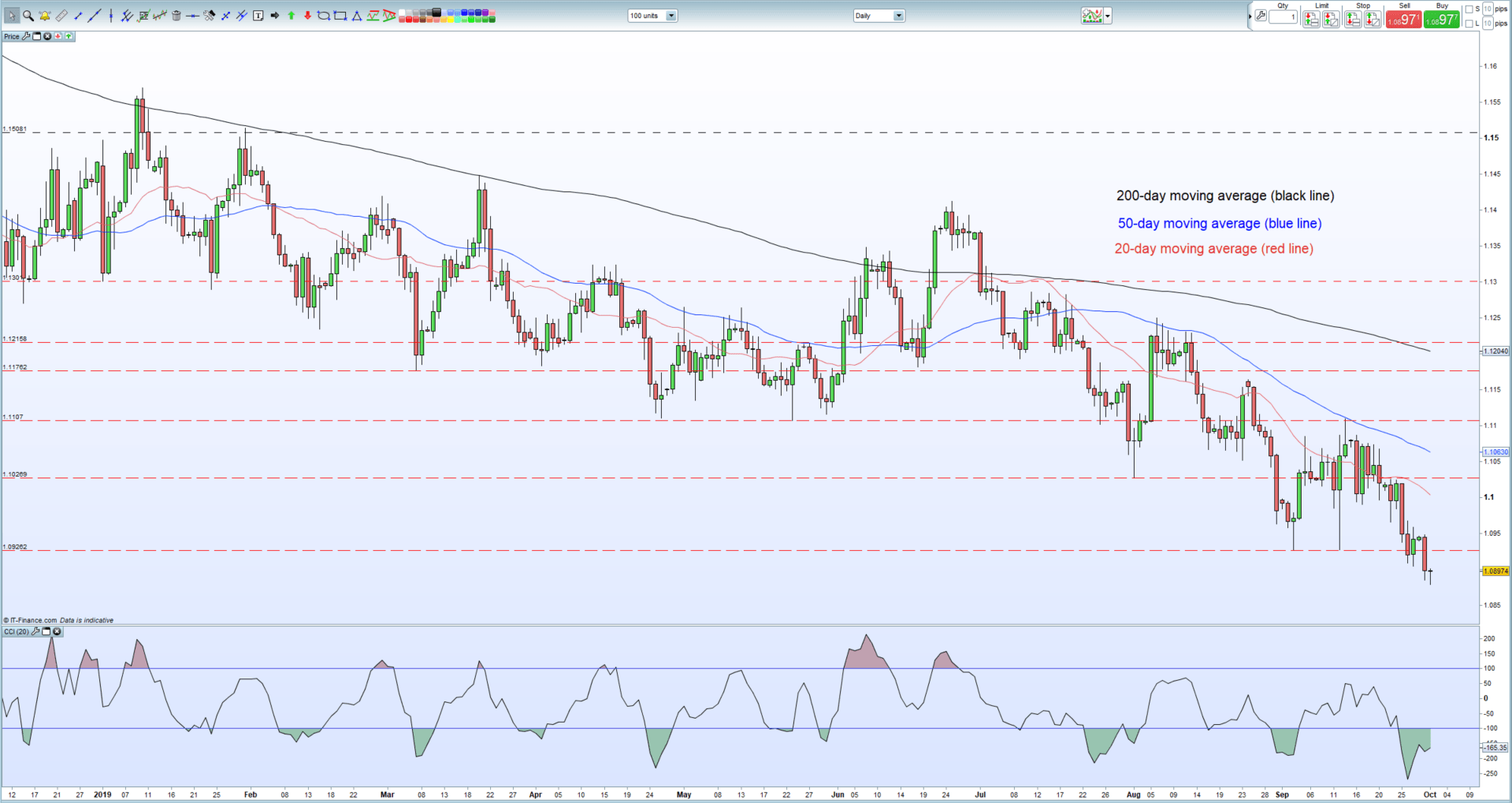1512x803 pixels.
Task: Open the Daily timeframe dropdown
Action: (879, 16)
